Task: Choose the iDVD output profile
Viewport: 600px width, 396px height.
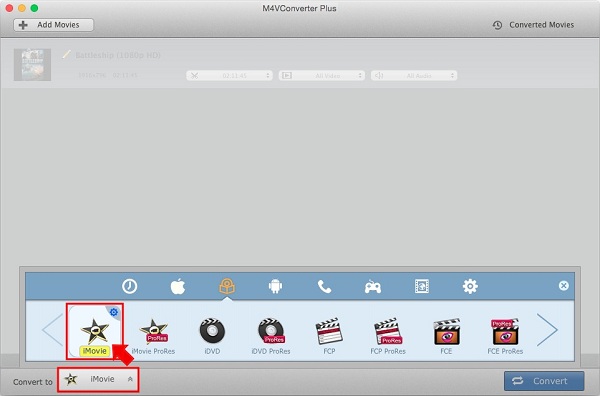Action: 212,337
